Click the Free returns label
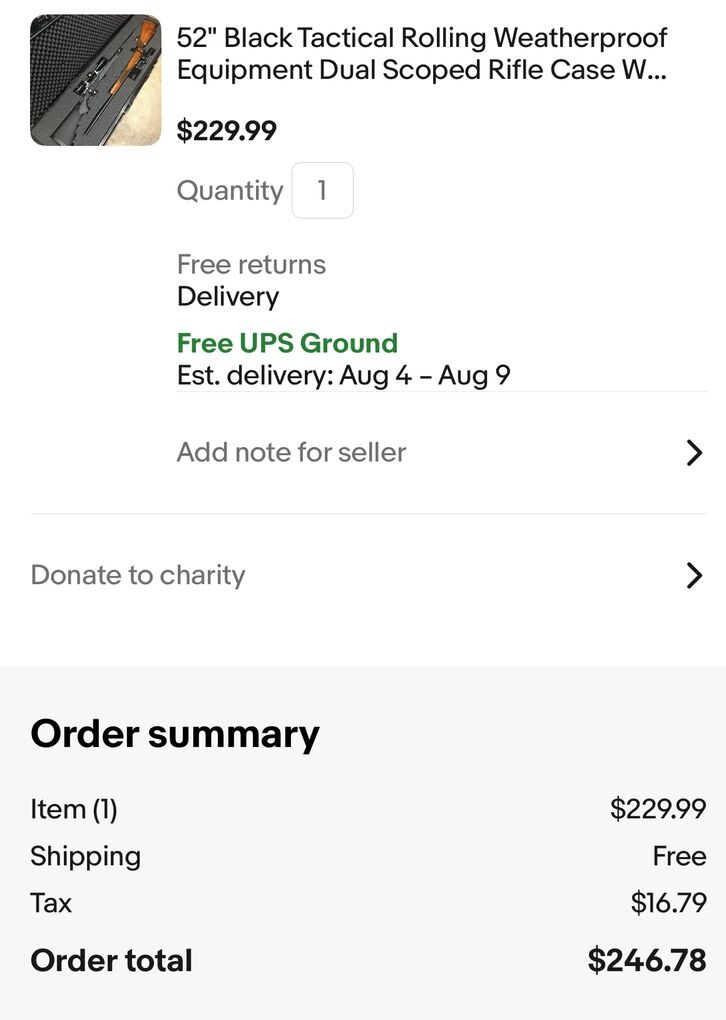 (251, 264)
